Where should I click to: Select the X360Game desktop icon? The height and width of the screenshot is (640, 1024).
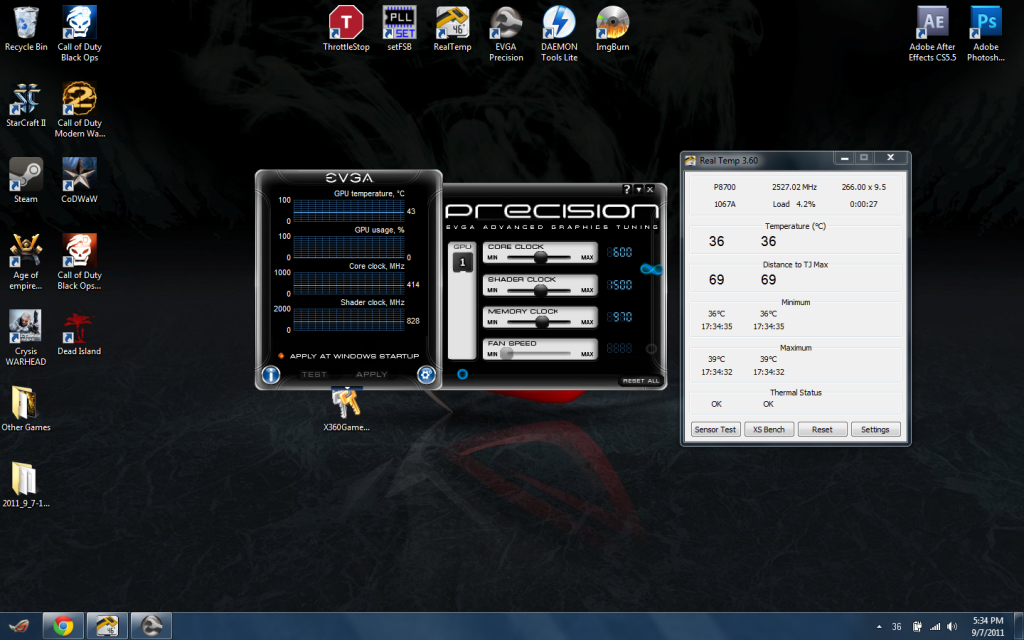point(346,409)
